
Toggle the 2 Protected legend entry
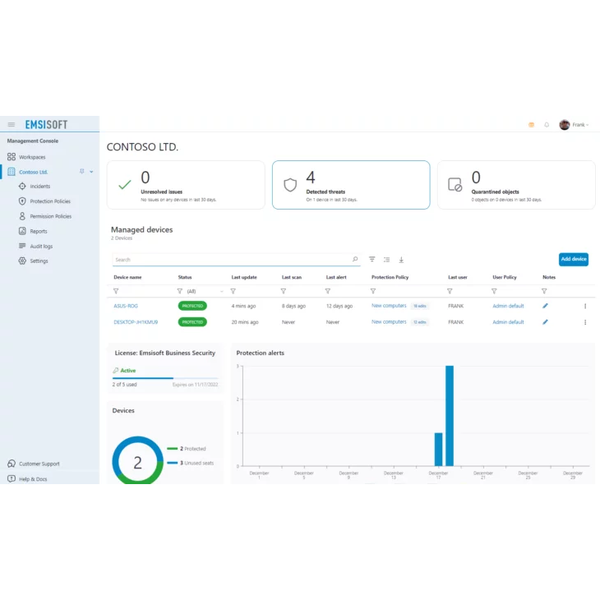[x=186, y=448]
